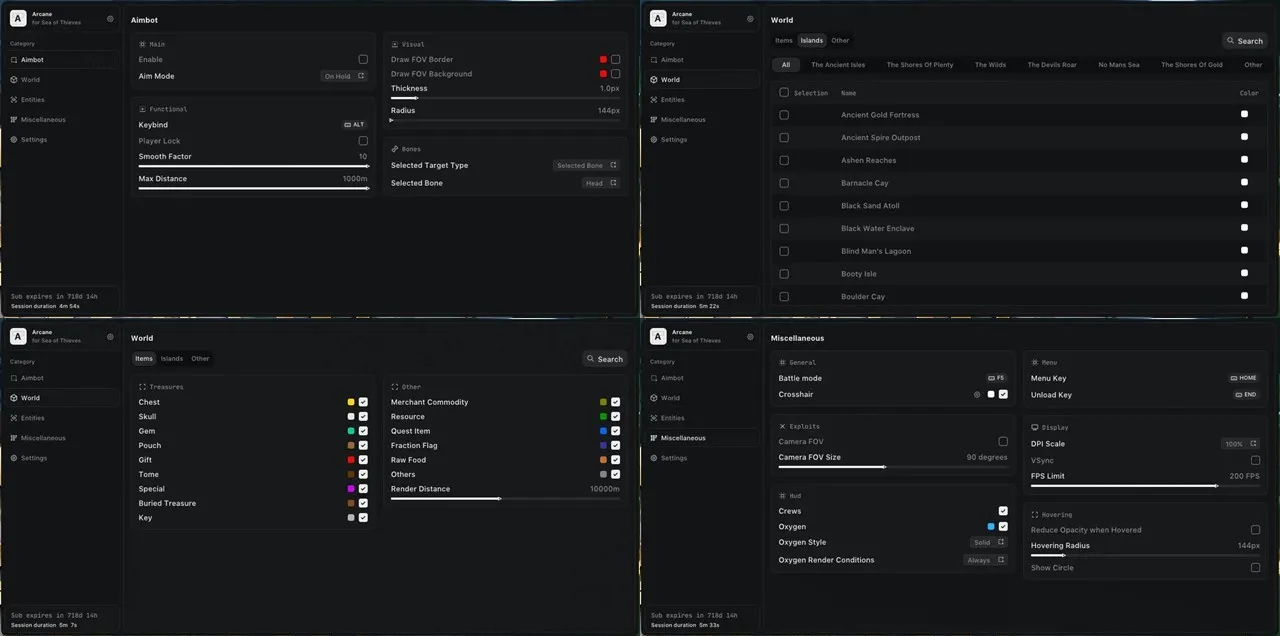Expand the Selected Bone Head dropdown

pyautogui.click(x=601, y=183)
